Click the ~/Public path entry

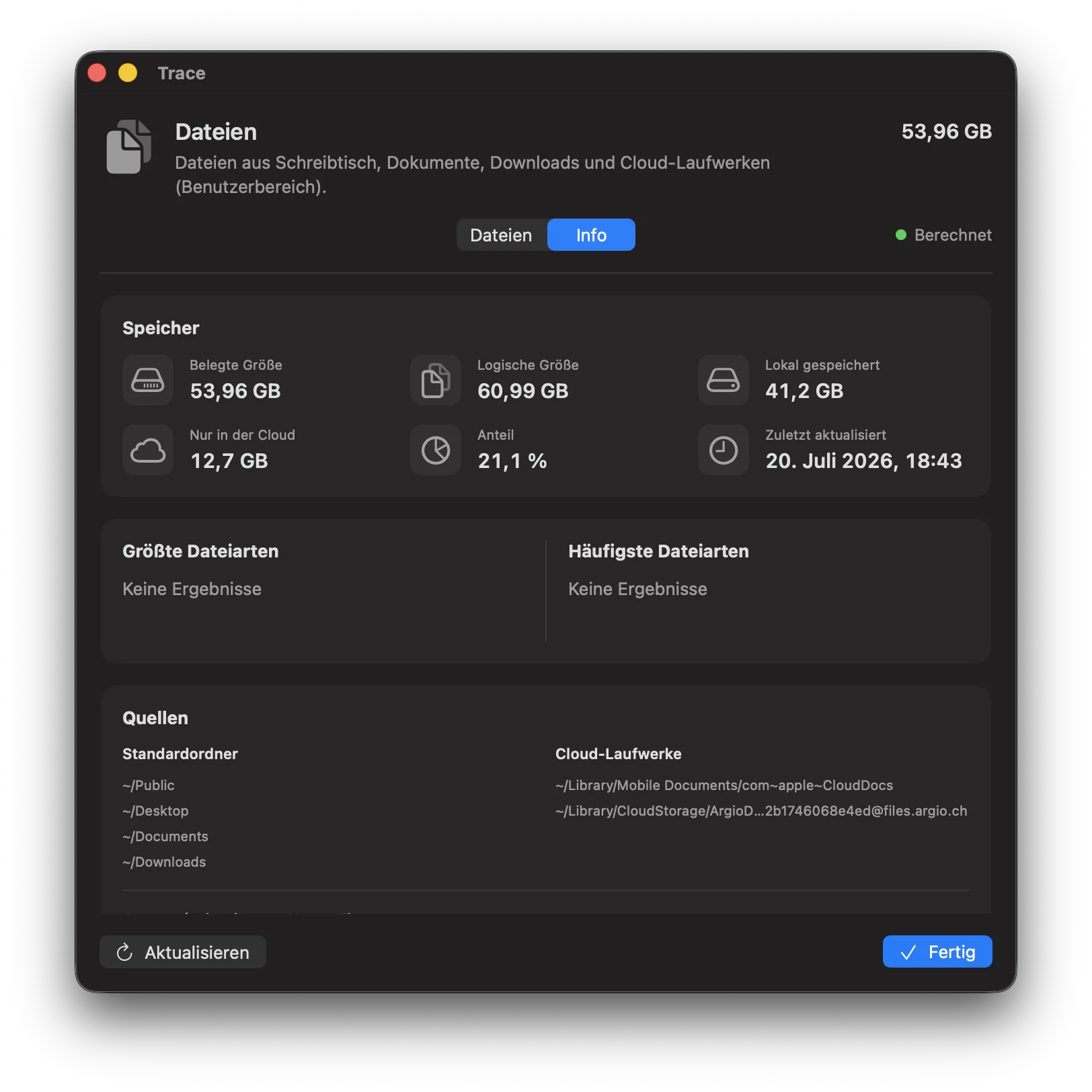click(149, 785)
